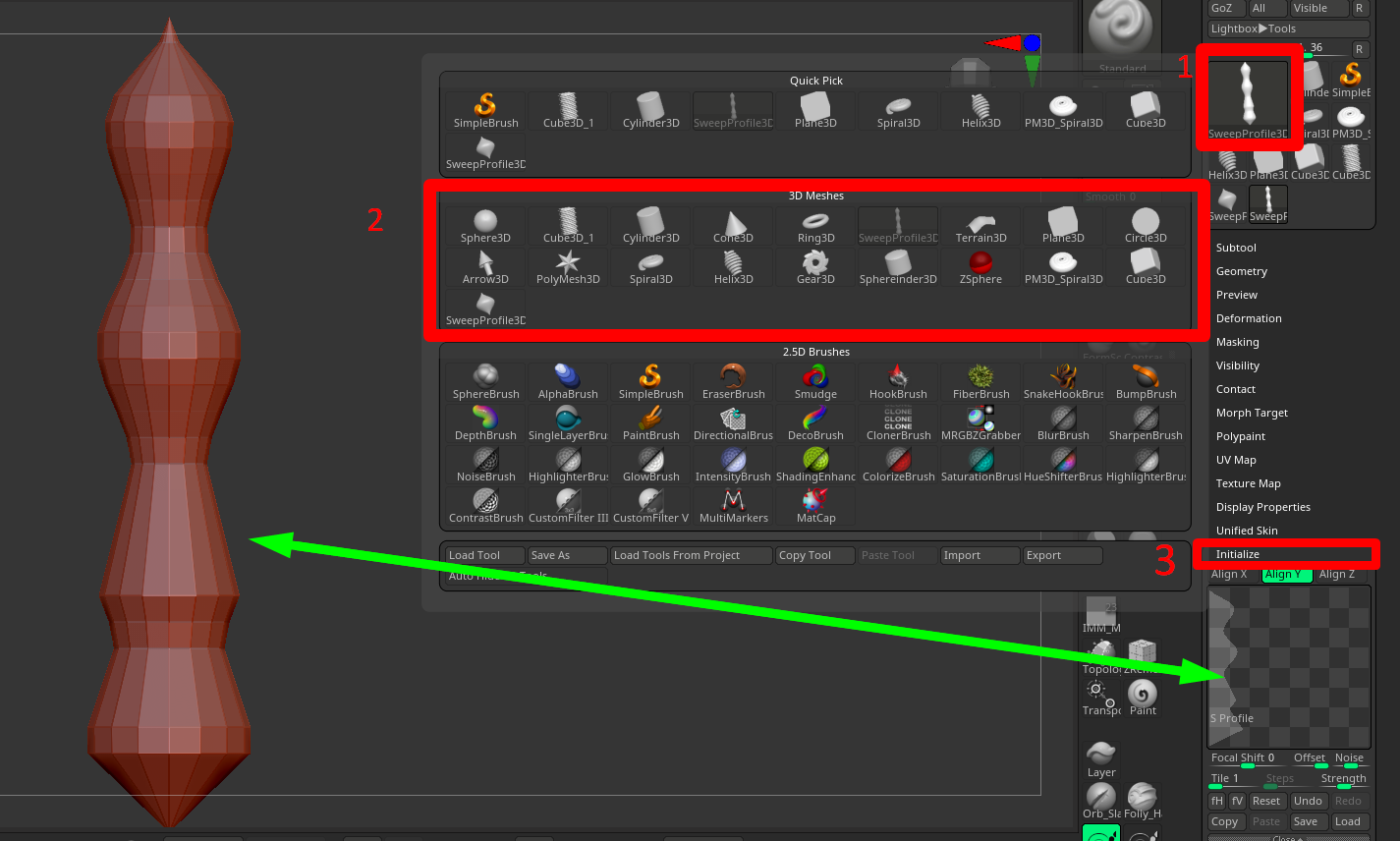Select SimpleBrush in Quick Pick

[485, 111]
